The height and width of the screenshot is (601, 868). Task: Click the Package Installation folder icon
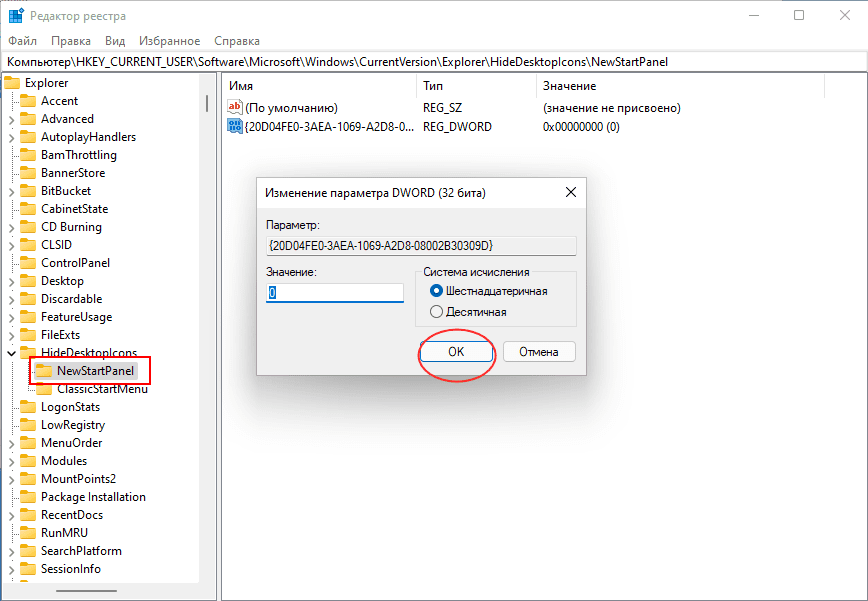pos(28,497)
